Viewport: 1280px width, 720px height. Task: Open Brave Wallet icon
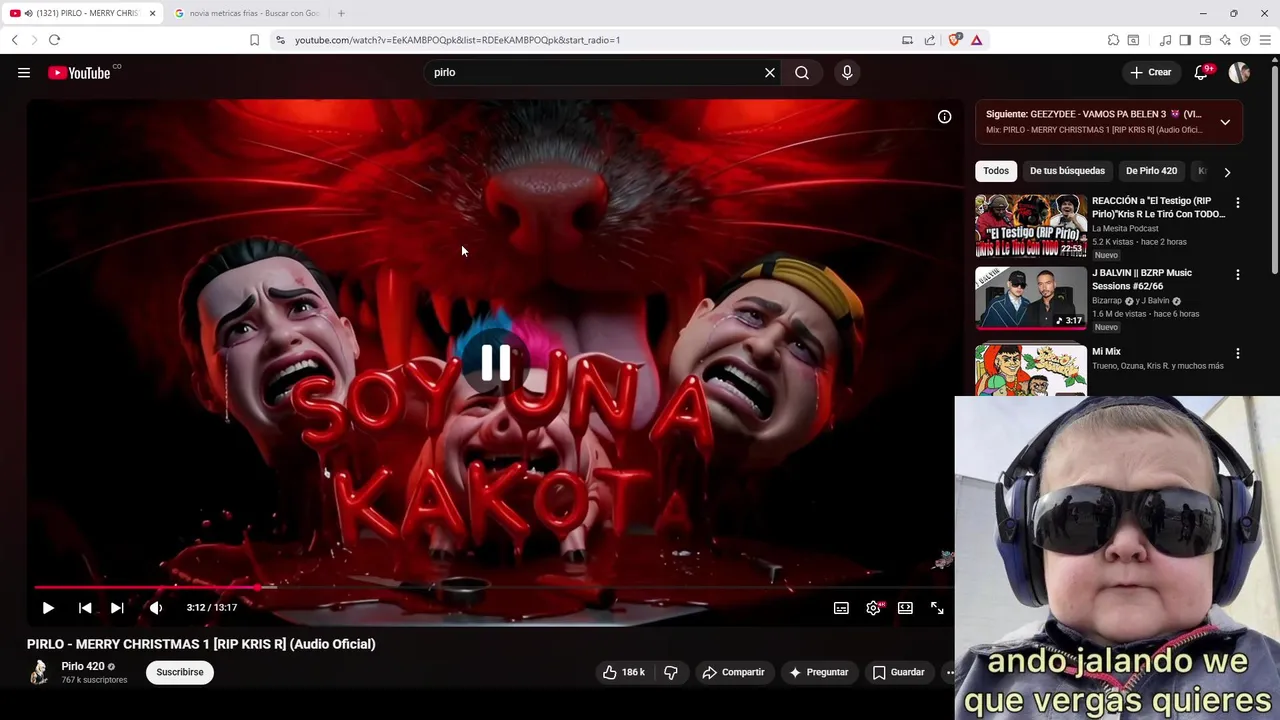point(1205,40)
